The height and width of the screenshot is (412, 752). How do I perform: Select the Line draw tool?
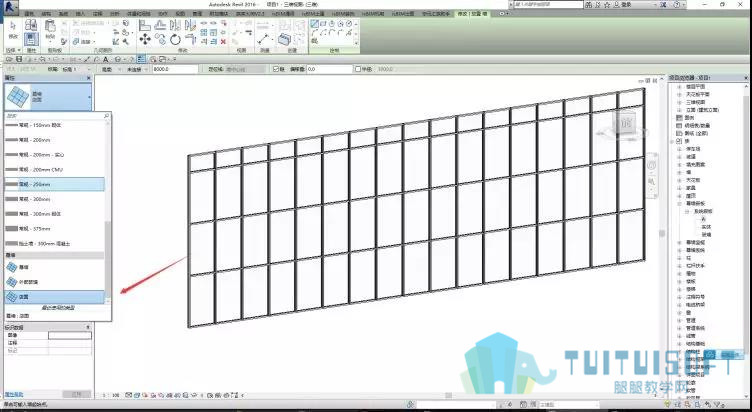315,24
